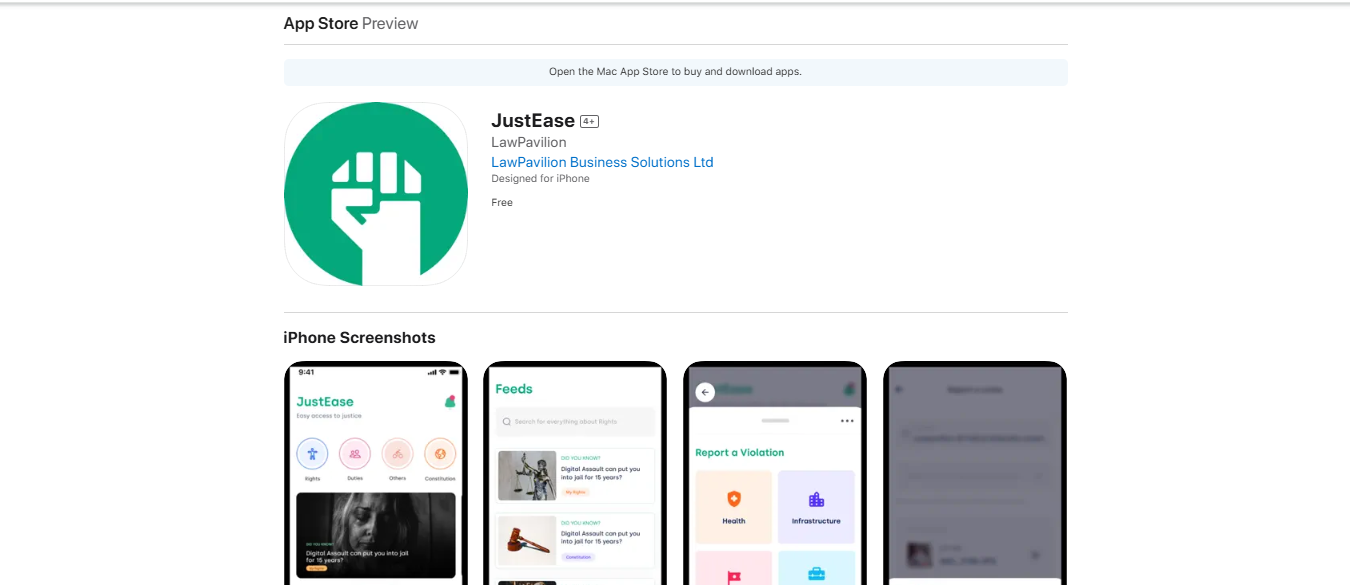Open LawPavilion Business Solutions Ltd developer link

pos(602,162)
